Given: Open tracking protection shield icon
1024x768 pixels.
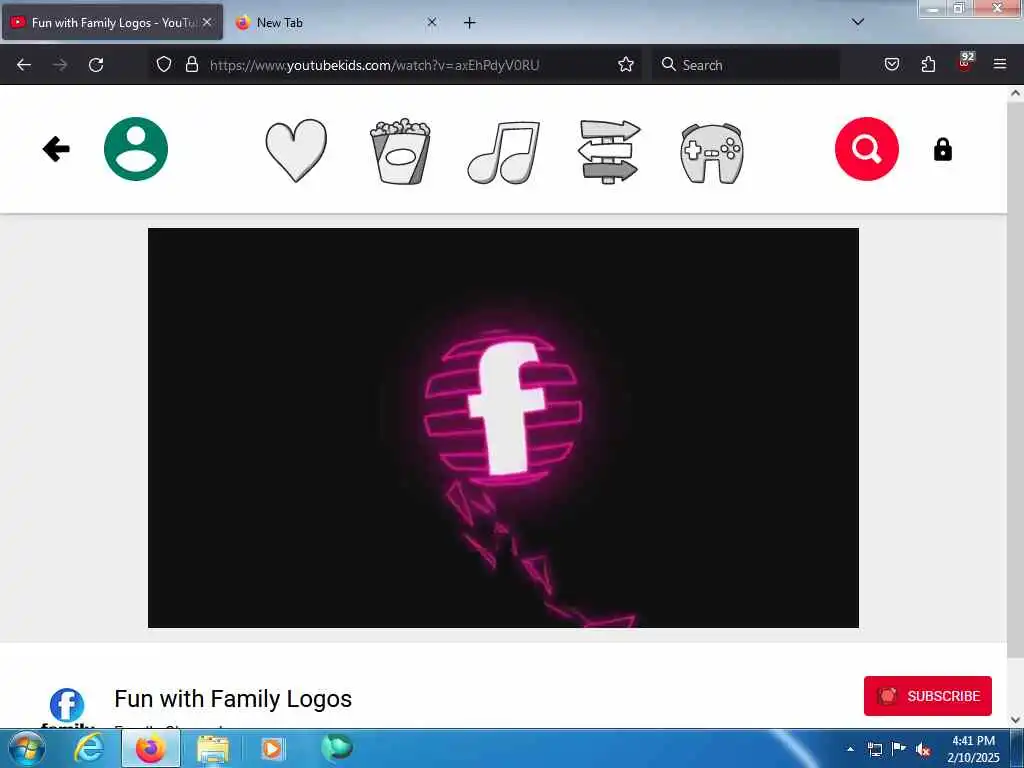Looking at the screenshot, I should (164, 65).
